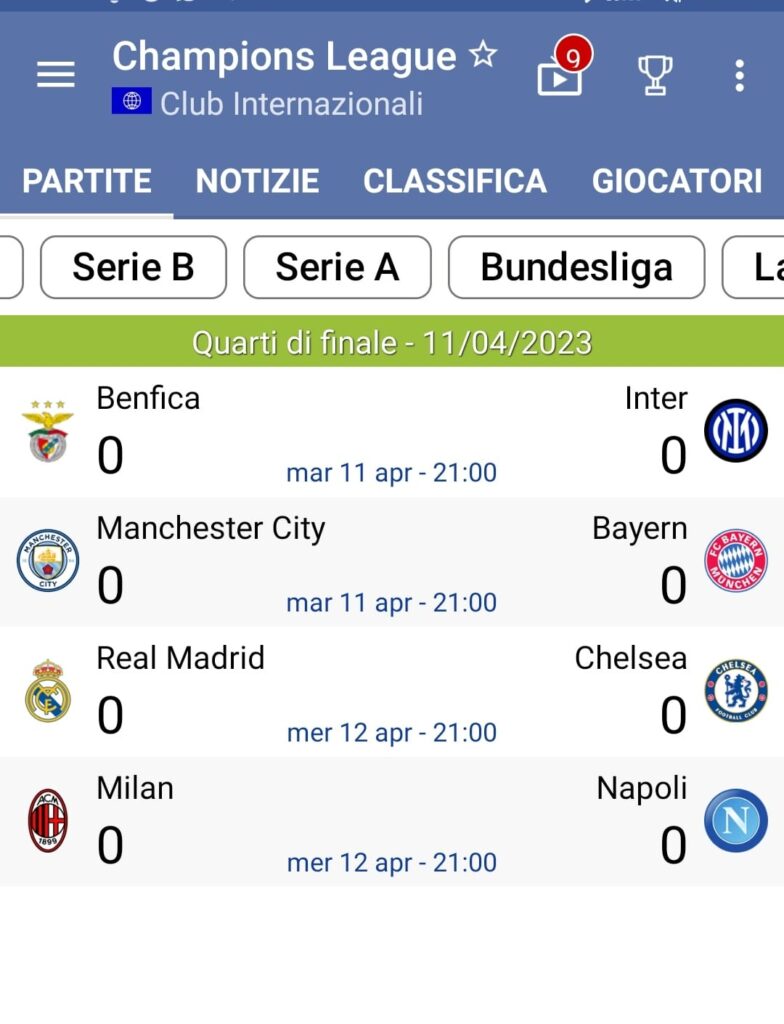Open the GIOCATORI tab
Screen dimensions: 784x1024
(x=677, y=181)
